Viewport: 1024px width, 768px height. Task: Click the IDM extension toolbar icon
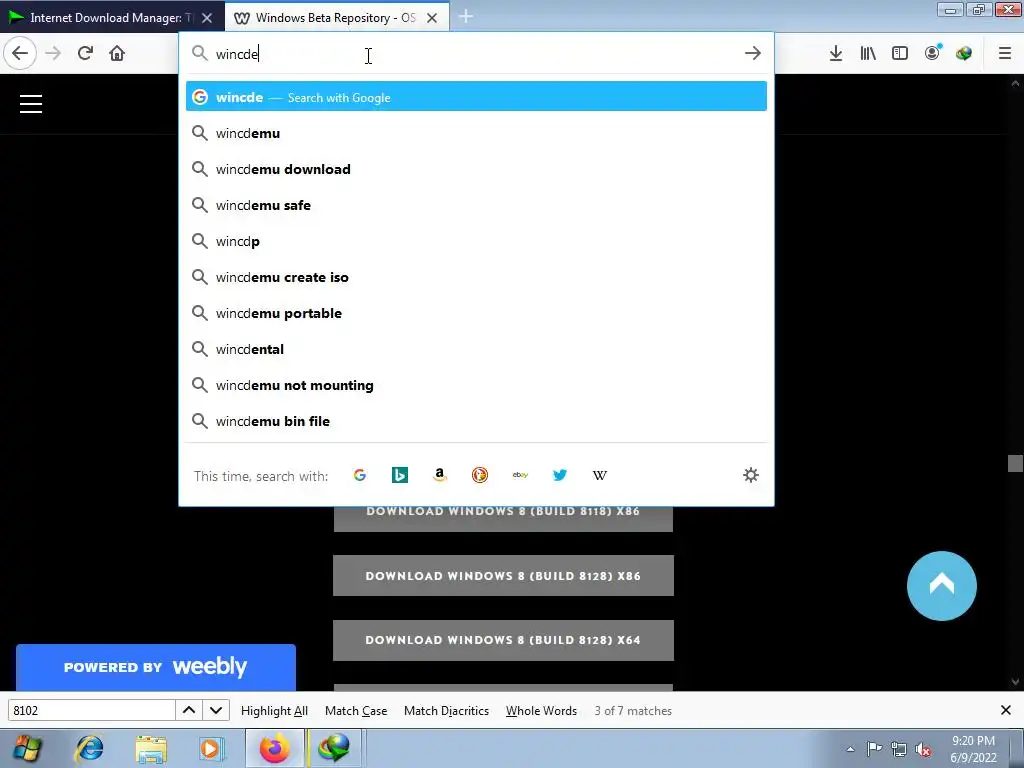tap(964, 53)
